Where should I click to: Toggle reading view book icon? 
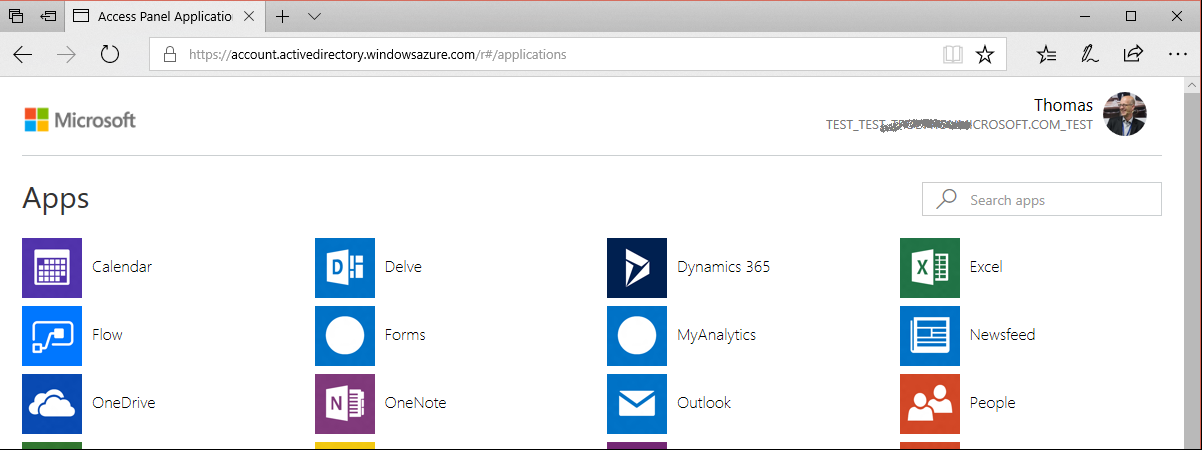[x=953, y=54]
